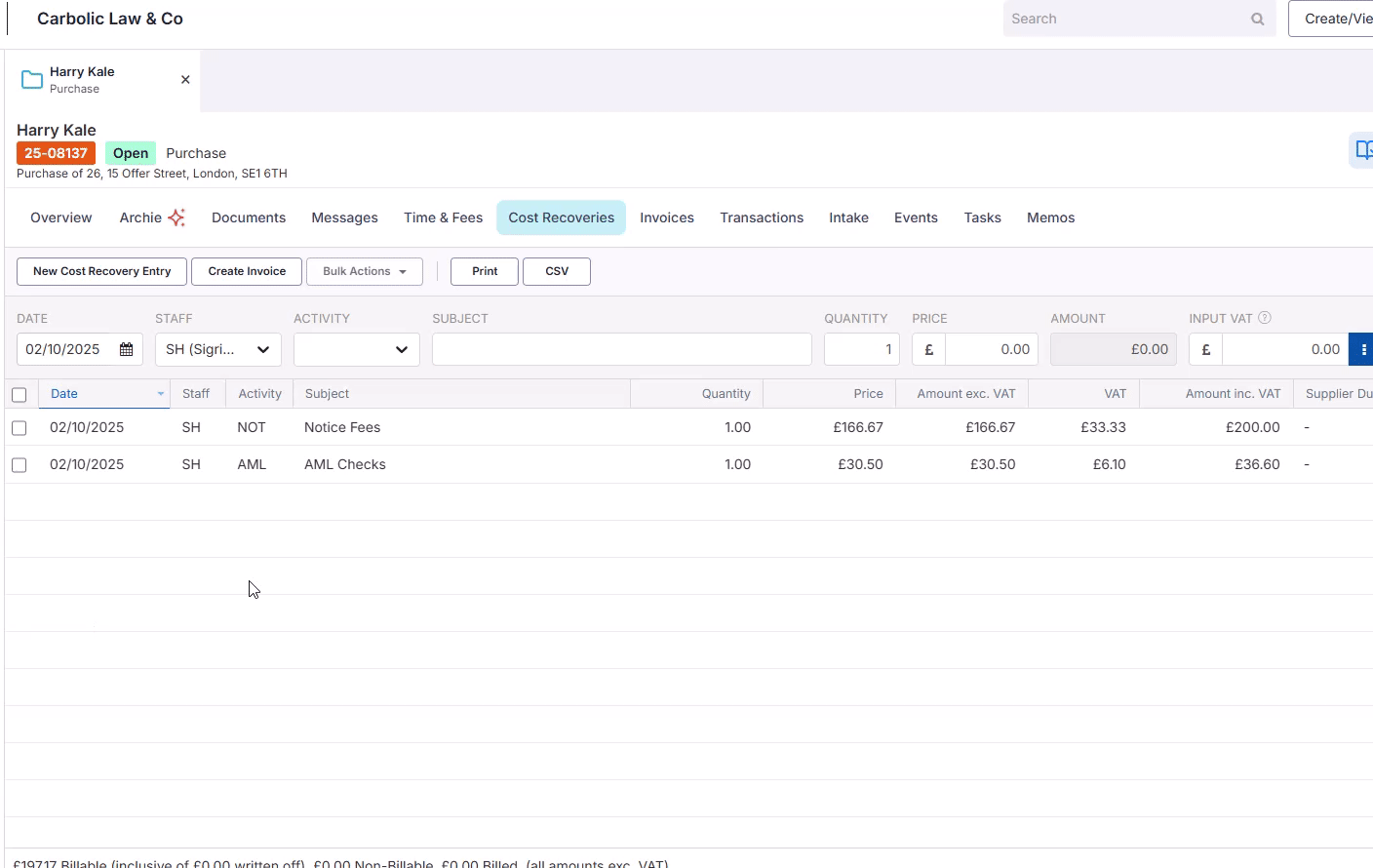The image size is (1373, 868).
Task: Expand the Bulk Actions dropdown
Action: (365, 271)
